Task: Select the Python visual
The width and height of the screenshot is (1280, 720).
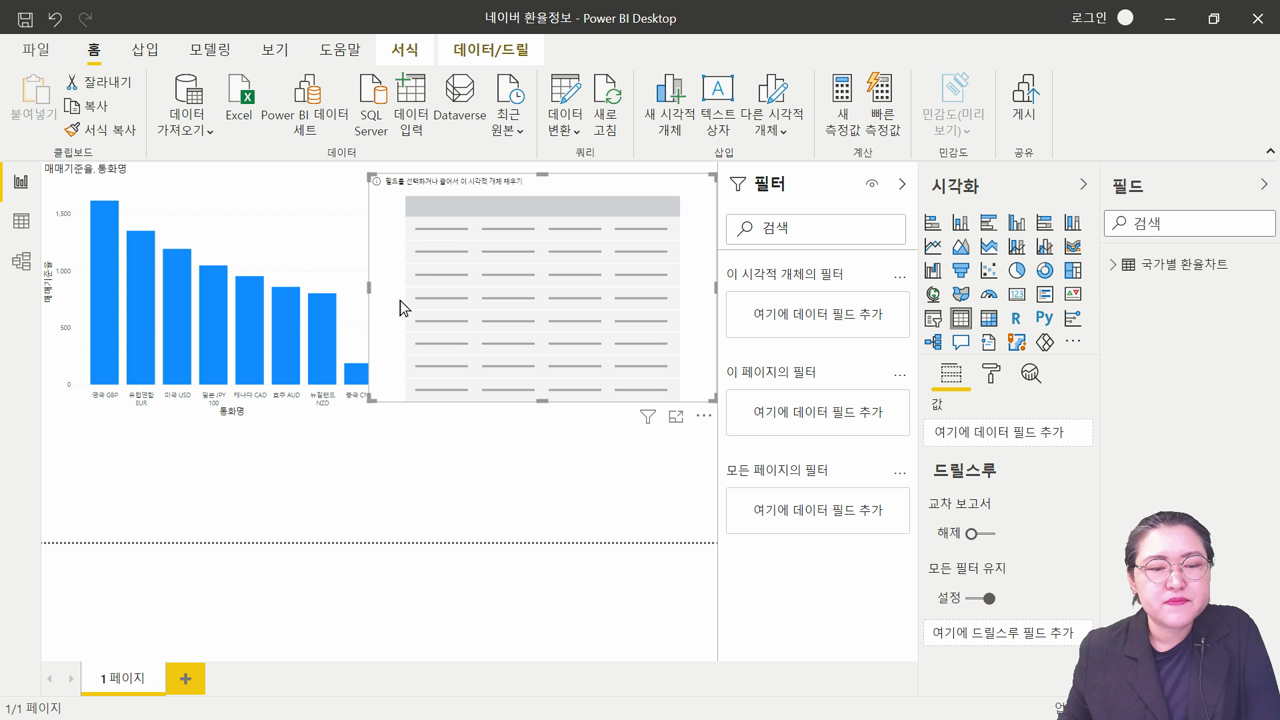Action: [1045, 318]
